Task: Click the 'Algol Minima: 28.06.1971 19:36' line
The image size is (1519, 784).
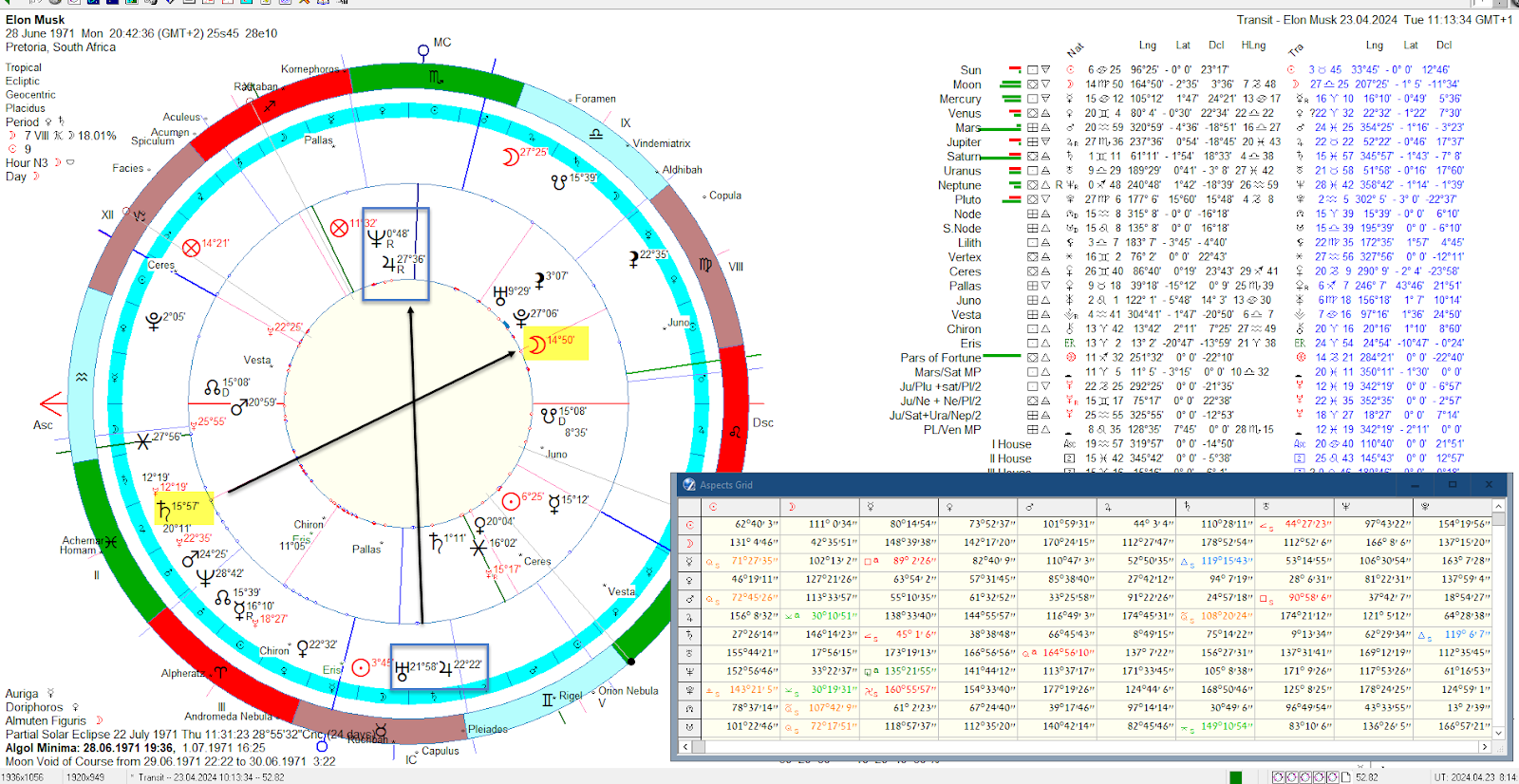Action: tap(90, 747)
